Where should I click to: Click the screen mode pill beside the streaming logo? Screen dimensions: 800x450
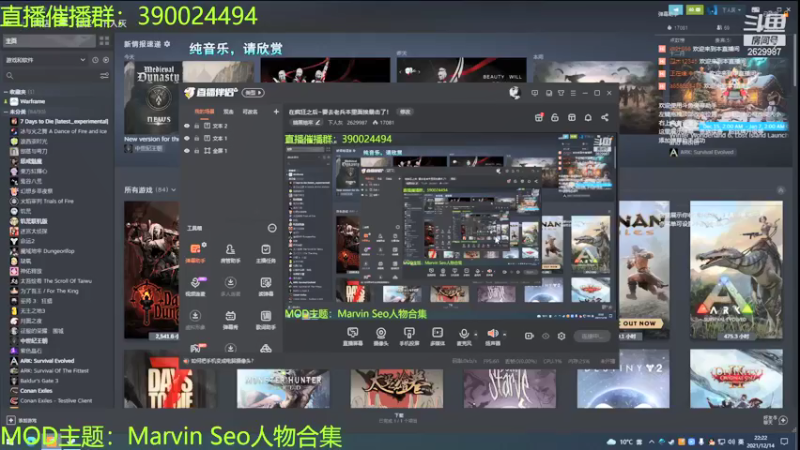point(254,93)
